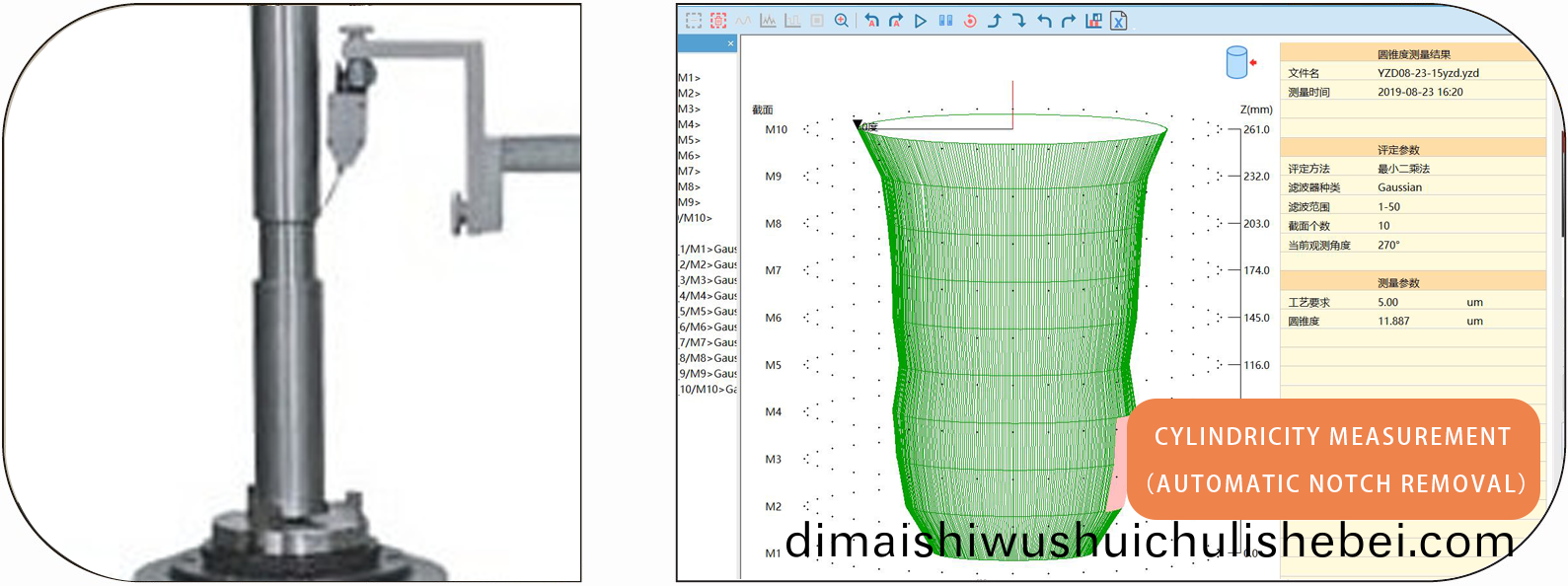Click section label M10 beside plot
Screen dimensions: 1568x586
tap(777, 129)
